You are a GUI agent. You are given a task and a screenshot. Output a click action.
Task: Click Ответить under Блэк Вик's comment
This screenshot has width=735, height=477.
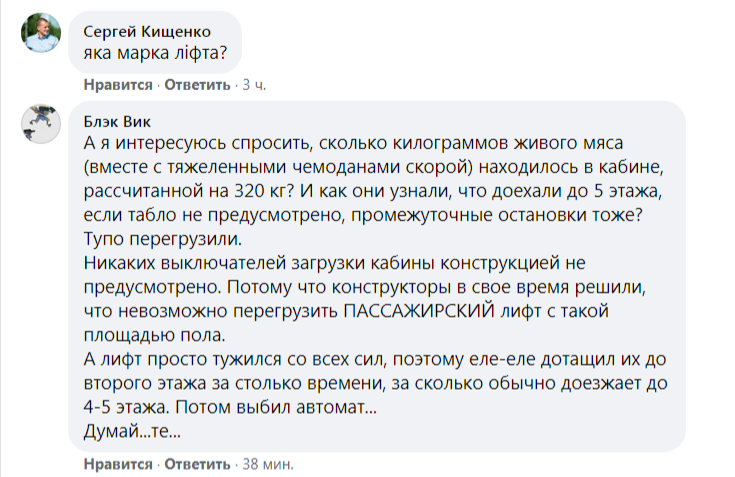coord(197,465)
